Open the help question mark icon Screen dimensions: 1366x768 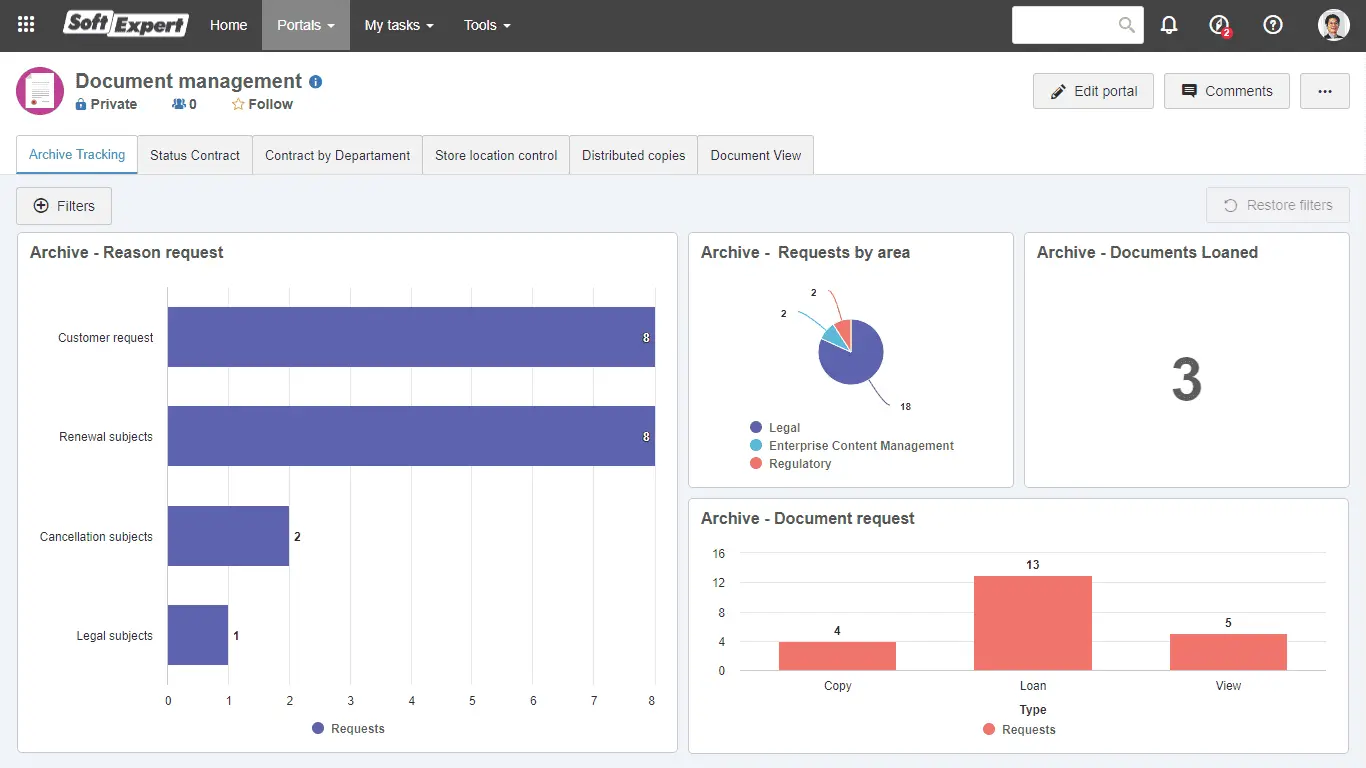tap(1273, 25)
